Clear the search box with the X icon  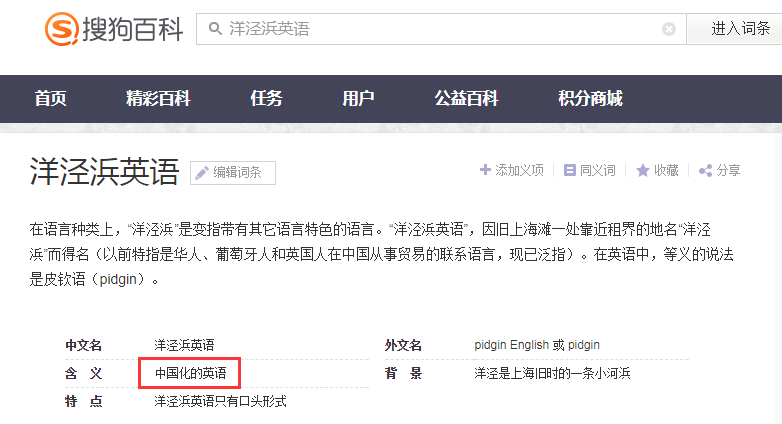point(669,29)
